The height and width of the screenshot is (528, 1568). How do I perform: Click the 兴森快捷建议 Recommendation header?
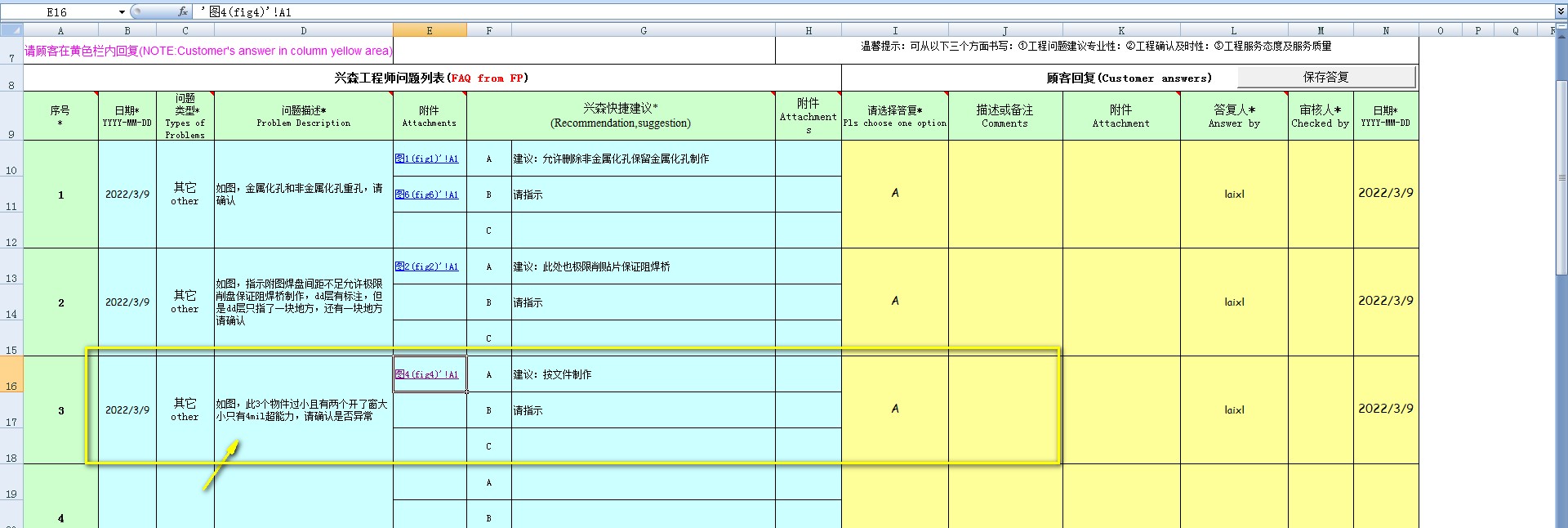(621, 116)
